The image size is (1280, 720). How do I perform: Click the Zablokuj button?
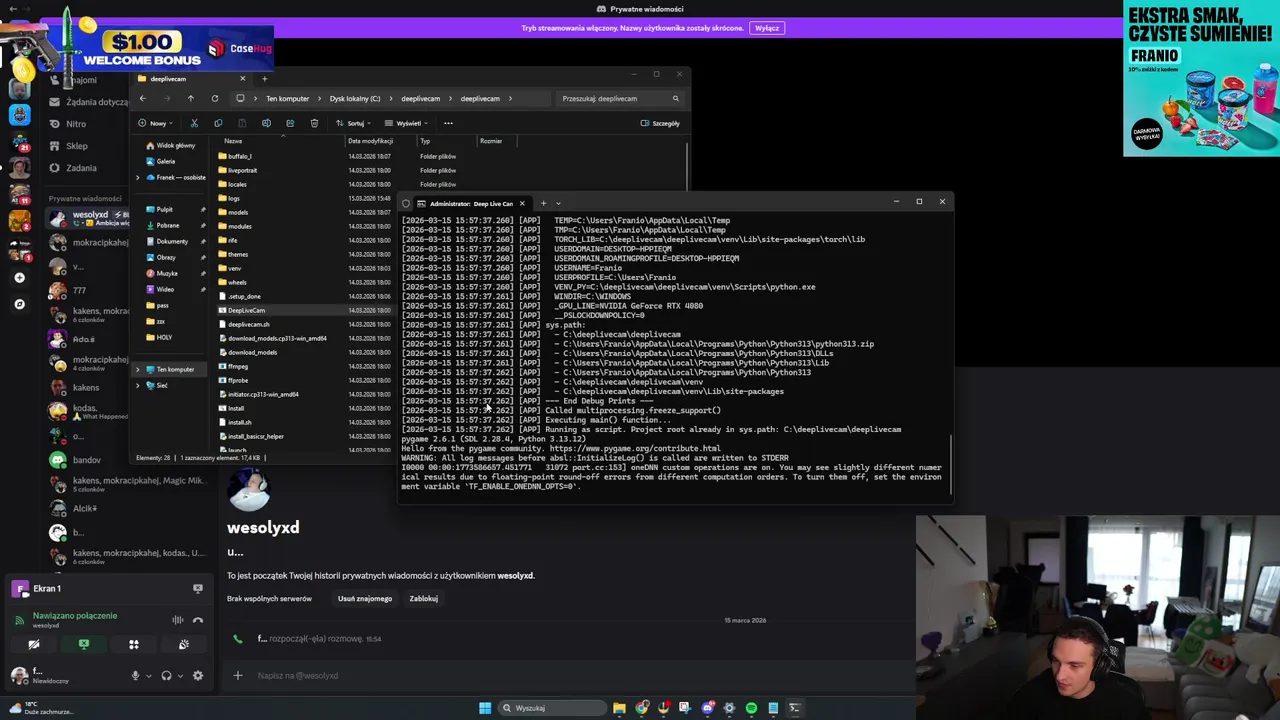tap(423, 598)
